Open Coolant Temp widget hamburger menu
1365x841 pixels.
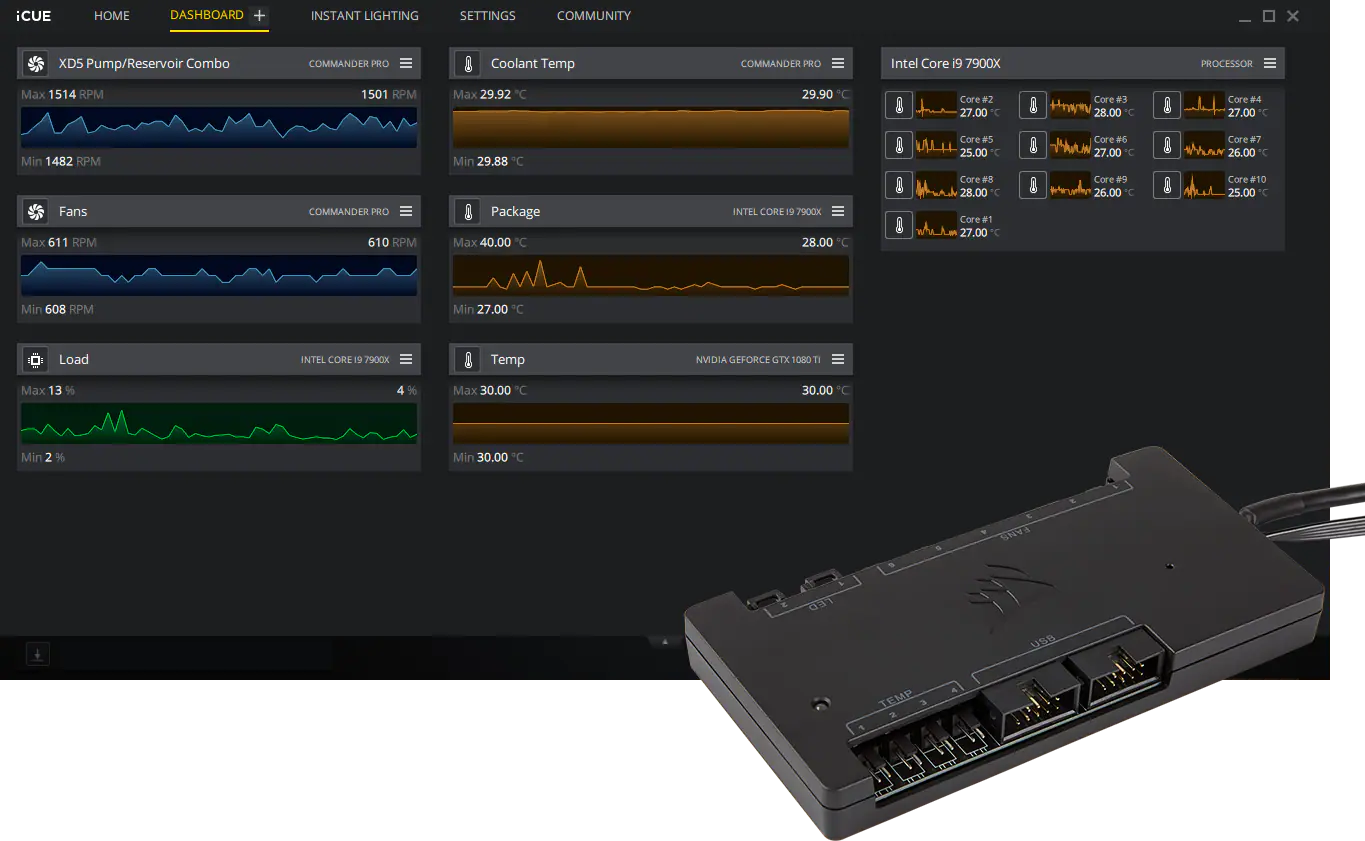(x=838, y=63)
